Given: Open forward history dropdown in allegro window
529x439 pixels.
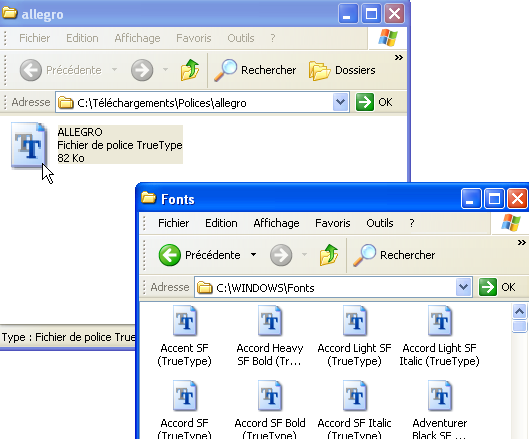Looking at the screenshot, I should [165, 70].
